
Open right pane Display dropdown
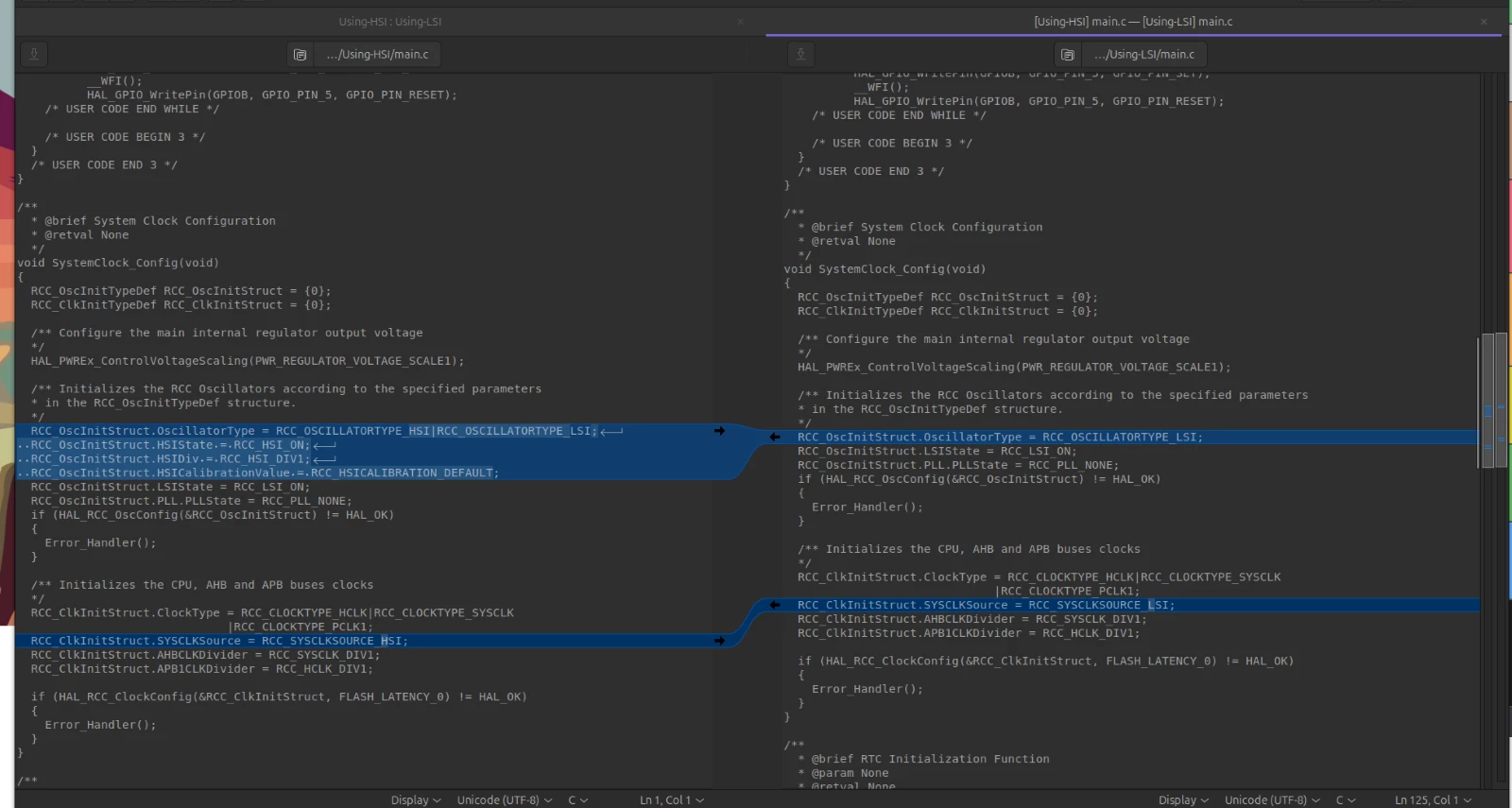pos(1183,799)
